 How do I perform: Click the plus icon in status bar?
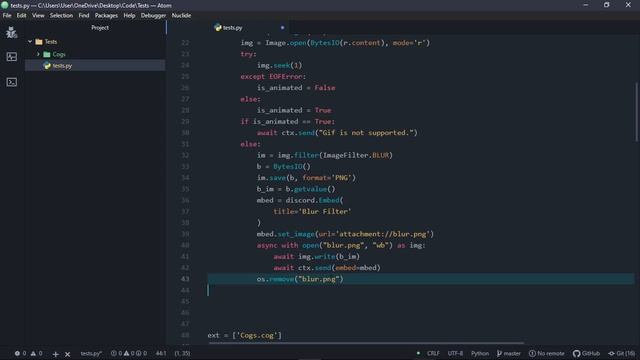56,354
